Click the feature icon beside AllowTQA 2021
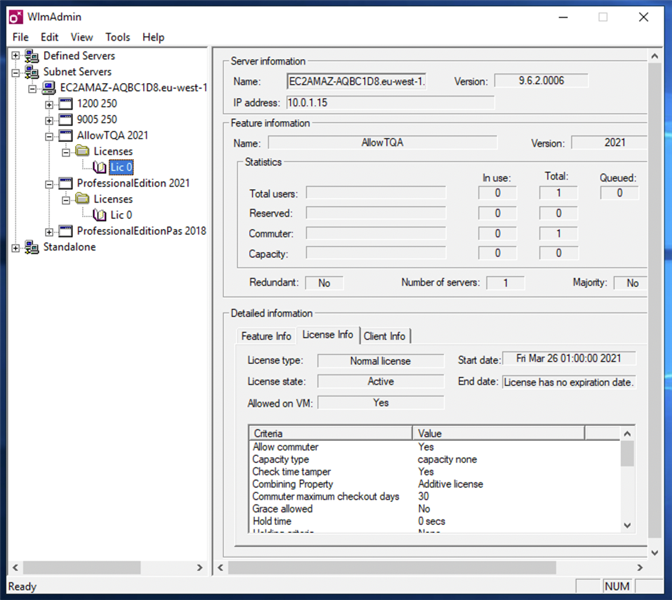 point(66,136)
